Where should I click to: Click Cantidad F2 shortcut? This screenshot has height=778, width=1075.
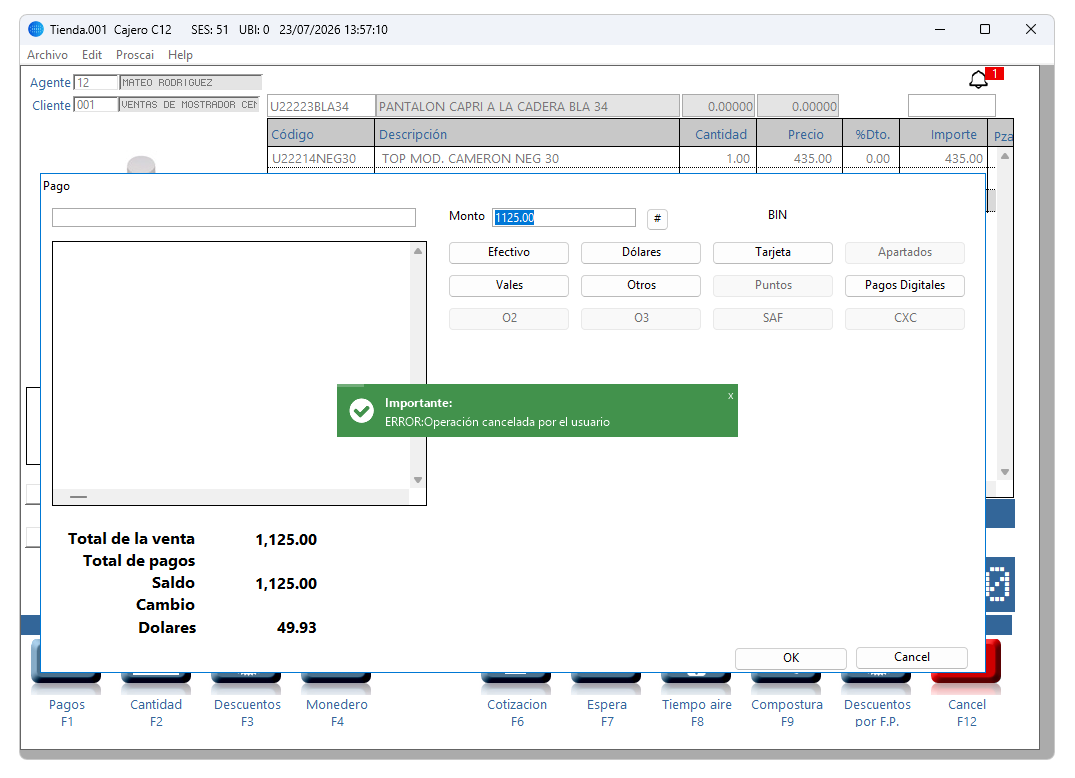(x=156, y=713)
